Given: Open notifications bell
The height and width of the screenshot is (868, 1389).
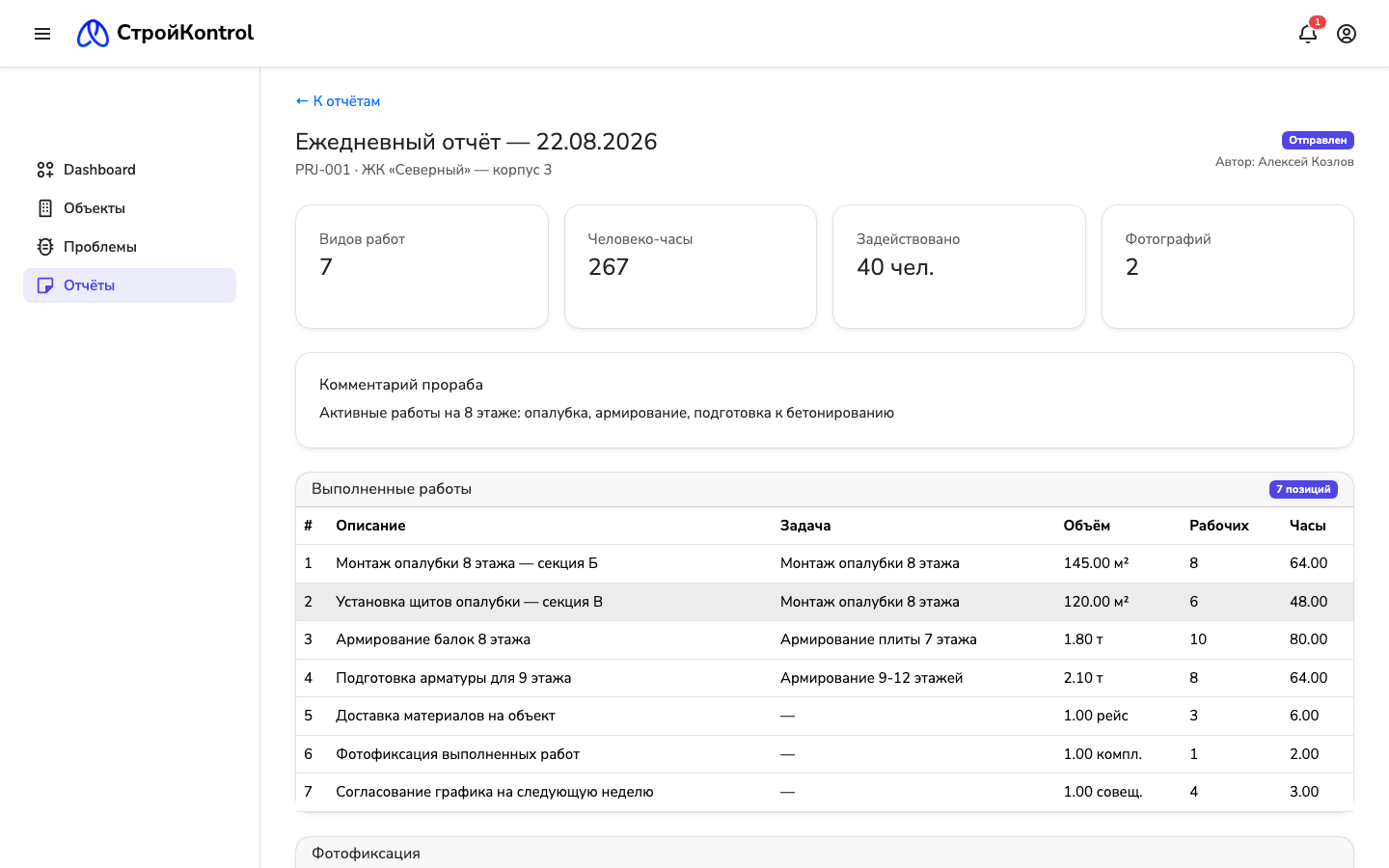Looking at the screenshot, I should click(1308, 34).
